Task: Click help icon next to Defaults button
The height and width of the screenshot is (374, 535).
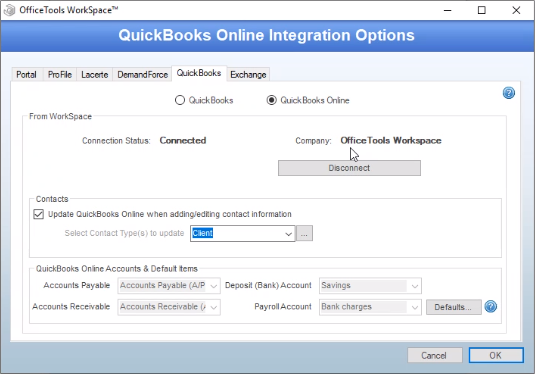Action: pos(491,306)
